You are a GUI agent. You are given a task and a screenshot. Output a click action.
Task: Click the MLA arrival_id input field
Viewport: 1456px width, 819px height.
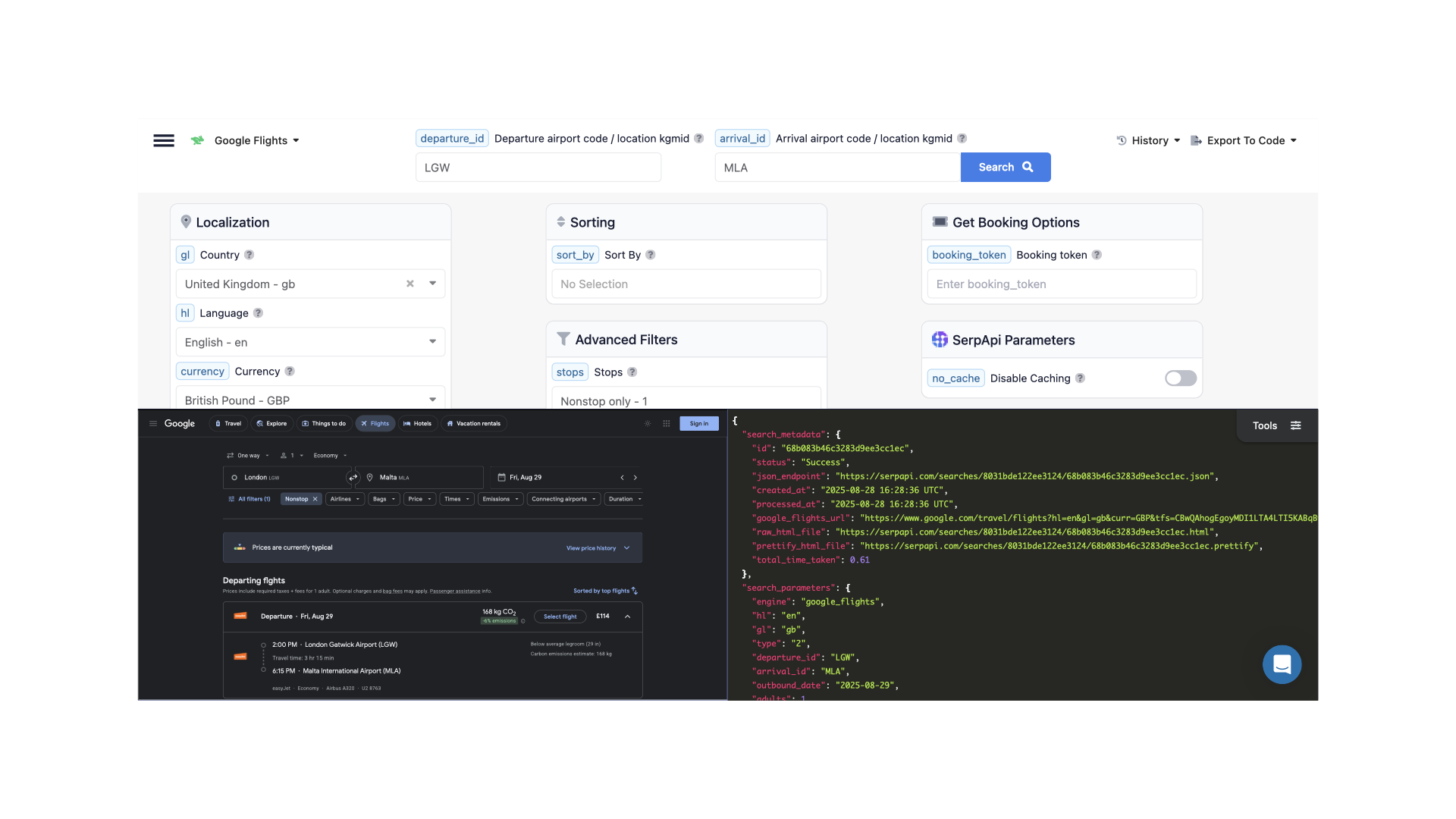pyautogui.click(x=836, y=167)
